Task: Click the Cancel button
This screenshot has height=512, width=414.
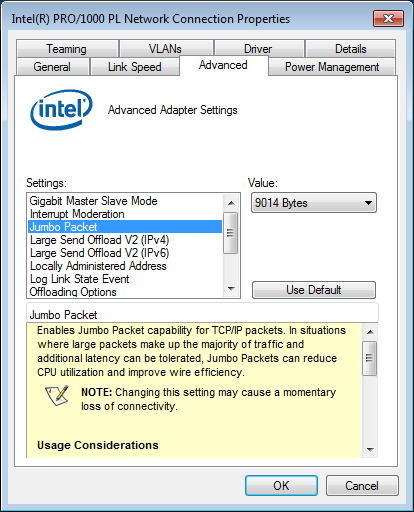Action: (x=362, y=486)
